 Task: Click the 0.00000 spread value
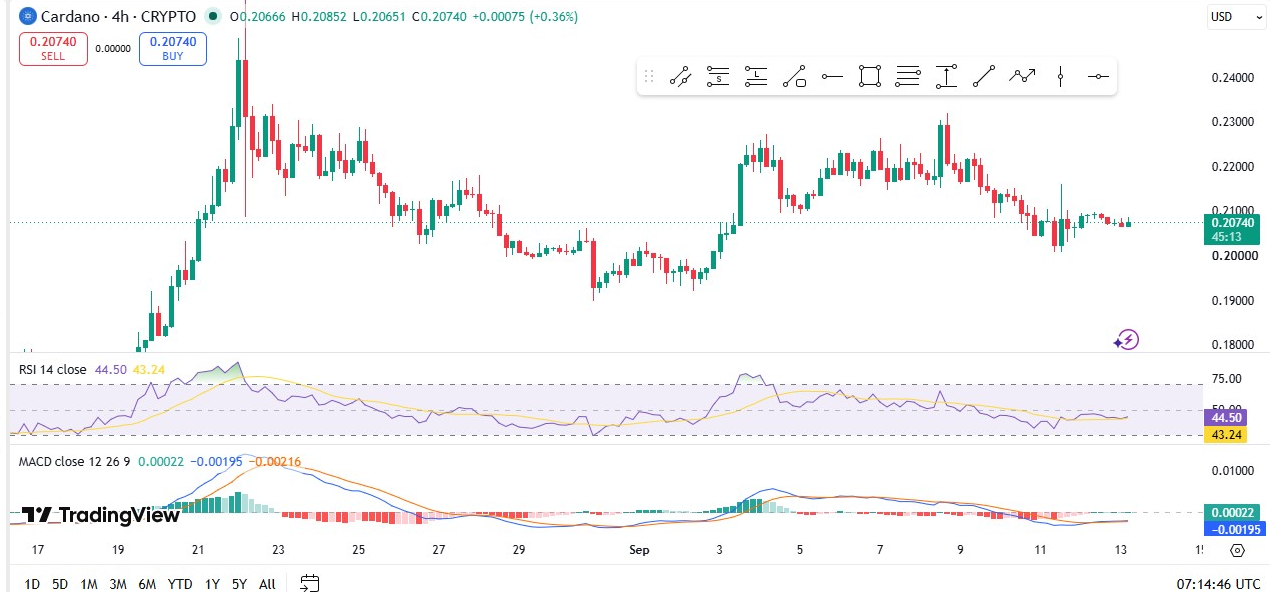pos(113,48)
